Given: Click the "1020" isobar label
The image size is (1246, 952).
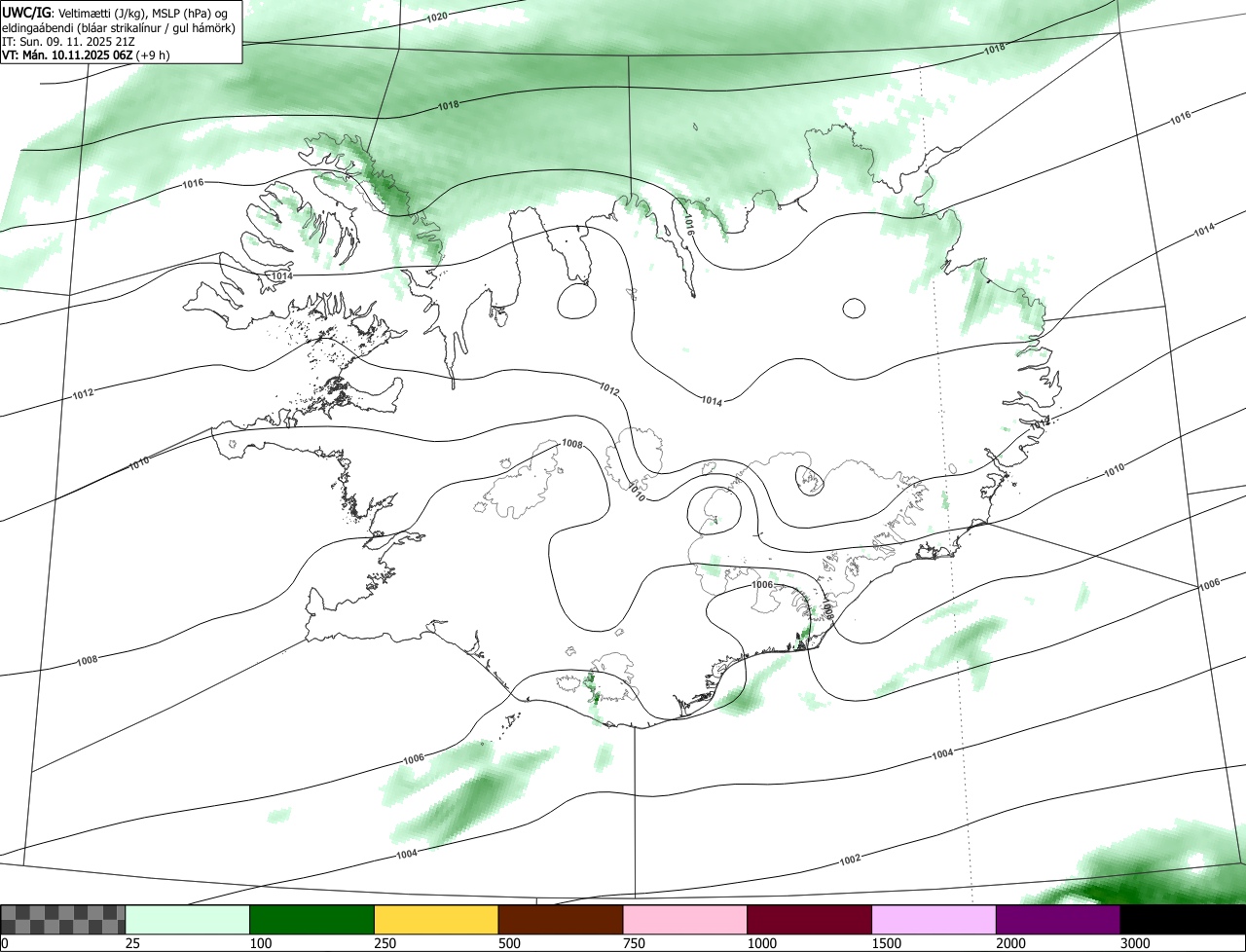Looking at the screenshot, I should (438, 18).
